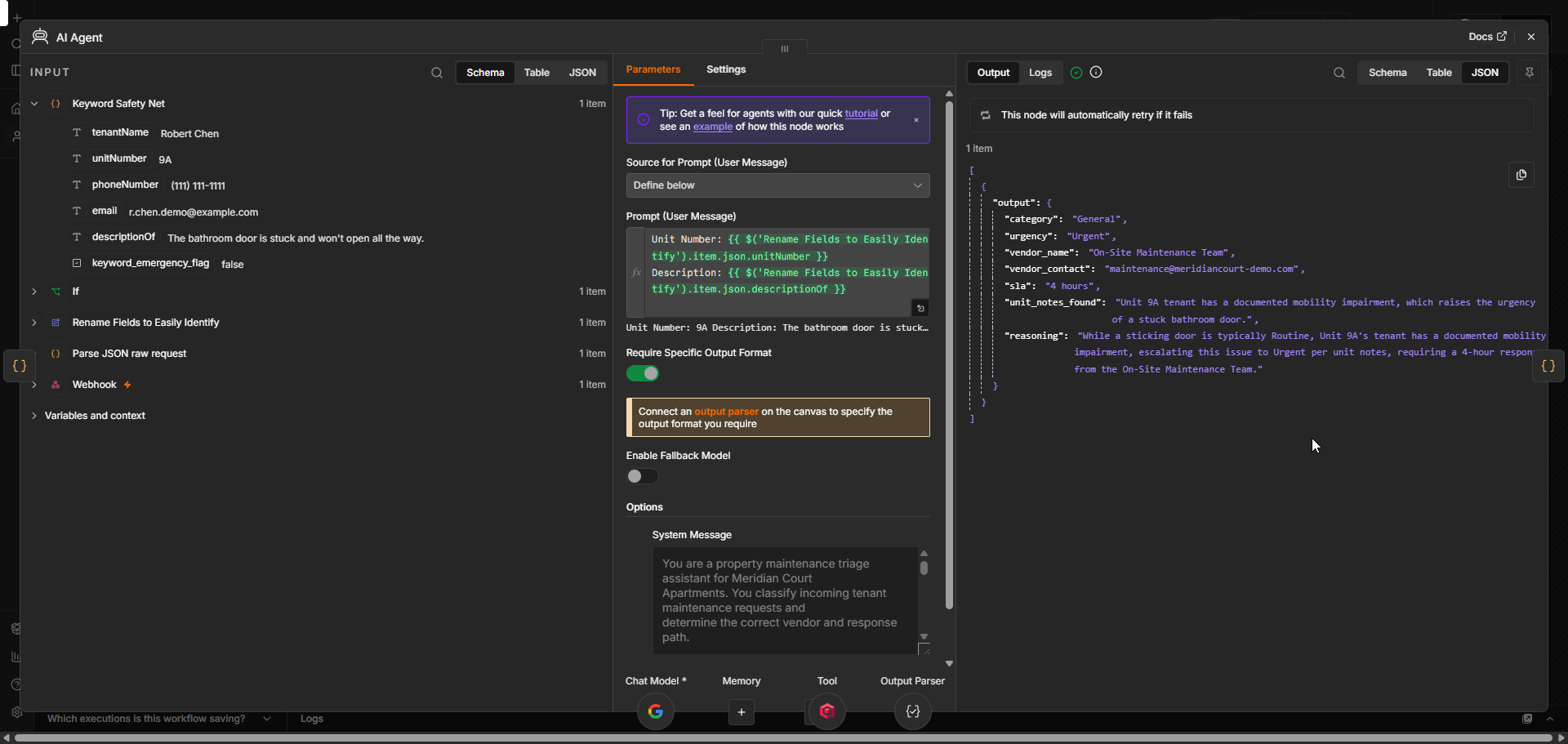
Task: Select the Output tab
Action: (994, 73)
